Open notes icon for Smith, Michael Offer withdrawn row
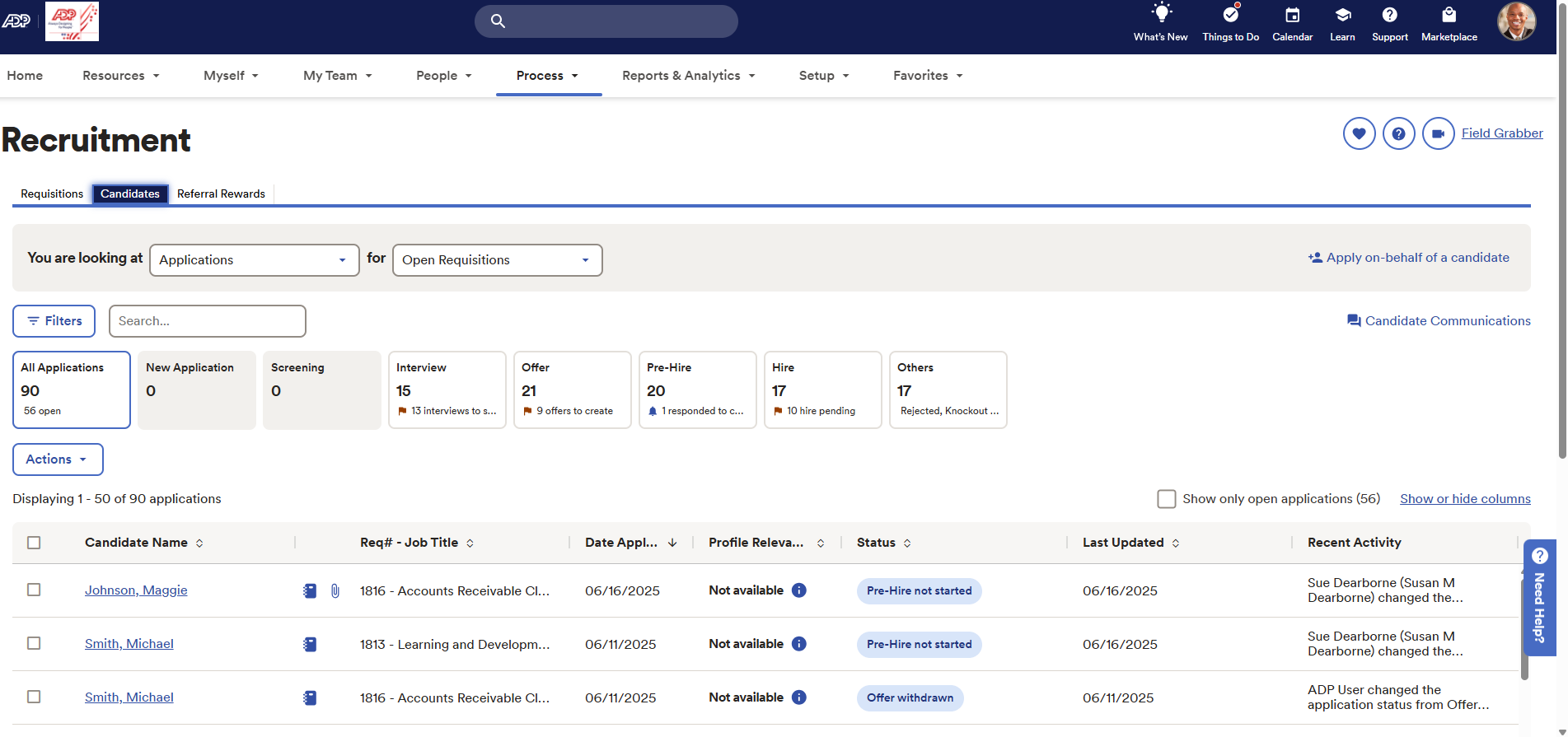1568x737 pixels. coord(310,697)
